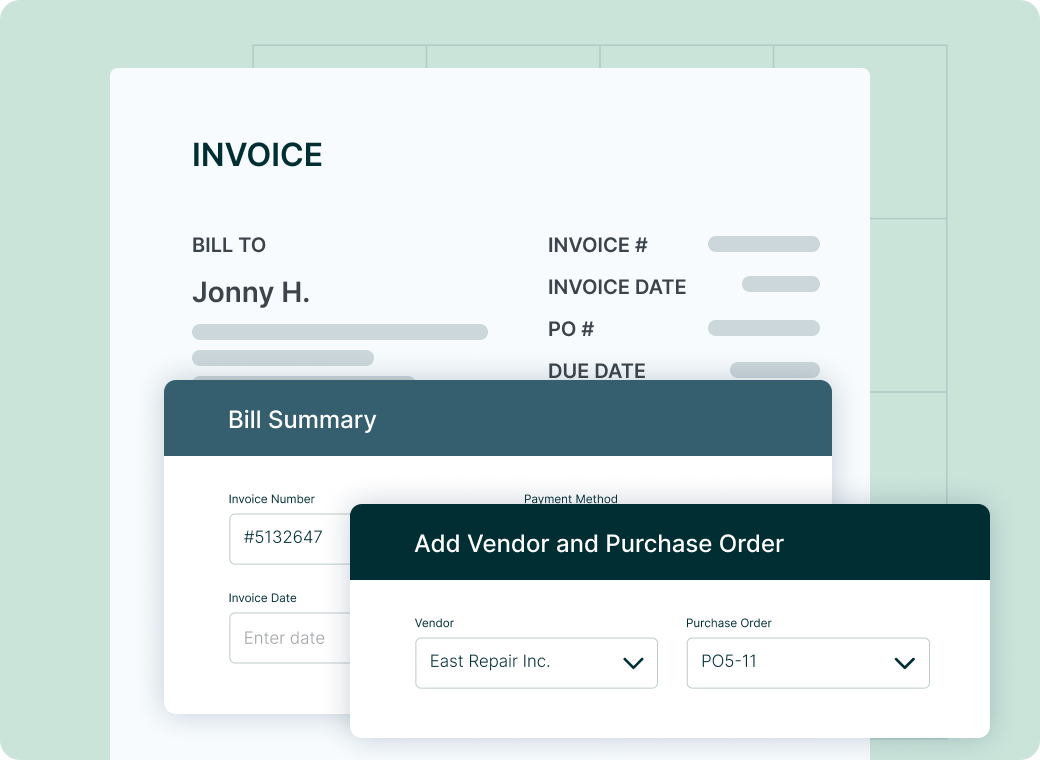Image resolution: width=1040 pixels, height=760 pixels.
Task: Click the 'Add Vendor and Purchase Order' title
Action: [599, 544]
